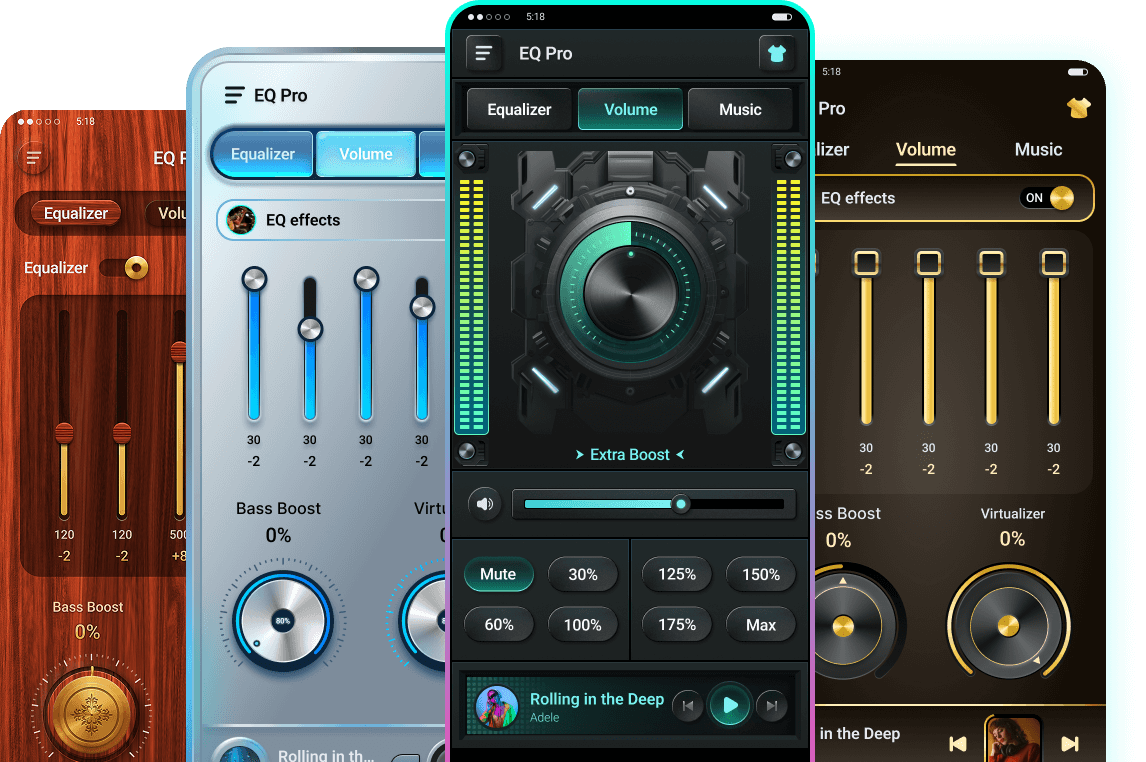Viewport: 1146px width, 762px height.
Task: Switch to Music tab in teal theme
Action: tap(740, 110)
